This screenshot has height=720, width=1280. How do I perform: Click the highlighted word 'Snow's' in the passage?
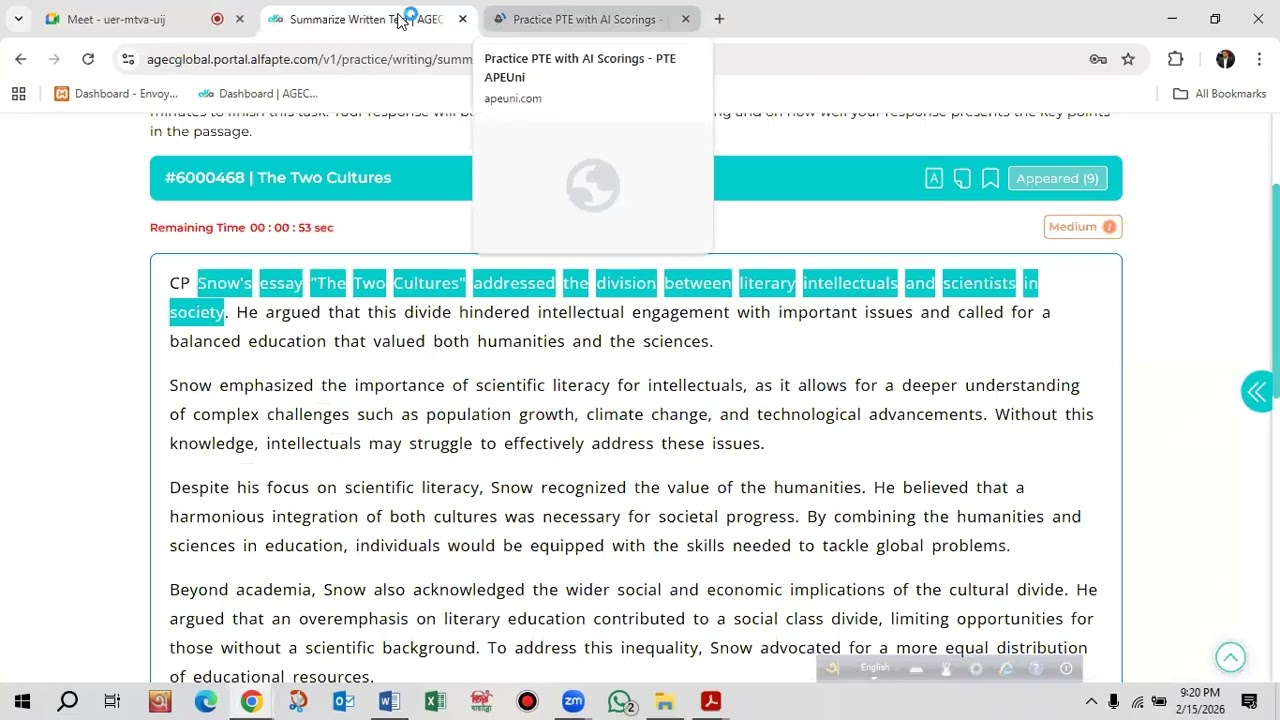[x=225, y=283]
